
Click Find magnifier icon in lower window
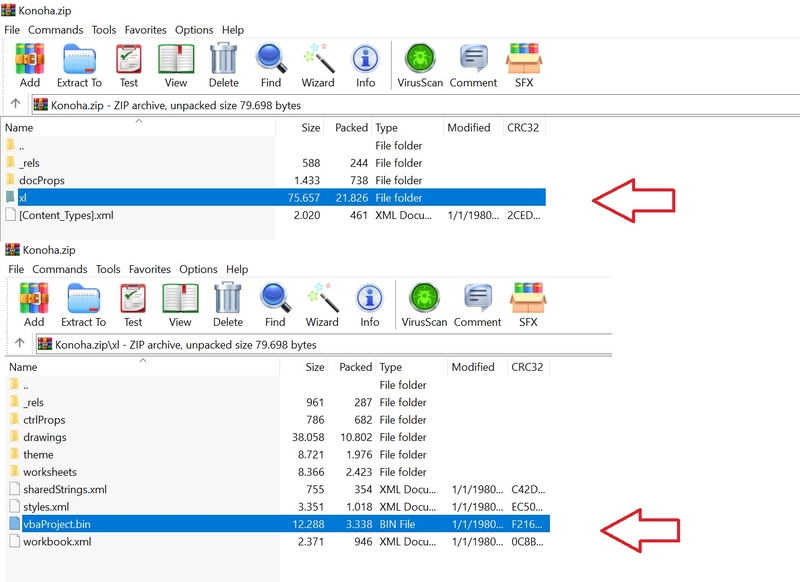pyautogui.click(x=275, y=305)
